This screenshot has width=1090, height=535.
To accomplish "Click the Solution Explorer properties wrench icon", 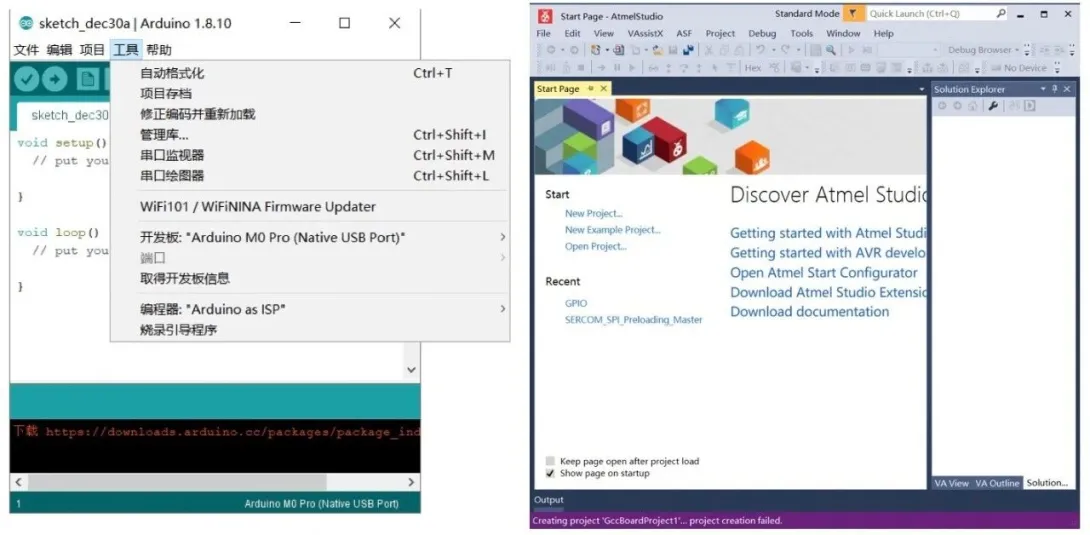I will 993,106.
